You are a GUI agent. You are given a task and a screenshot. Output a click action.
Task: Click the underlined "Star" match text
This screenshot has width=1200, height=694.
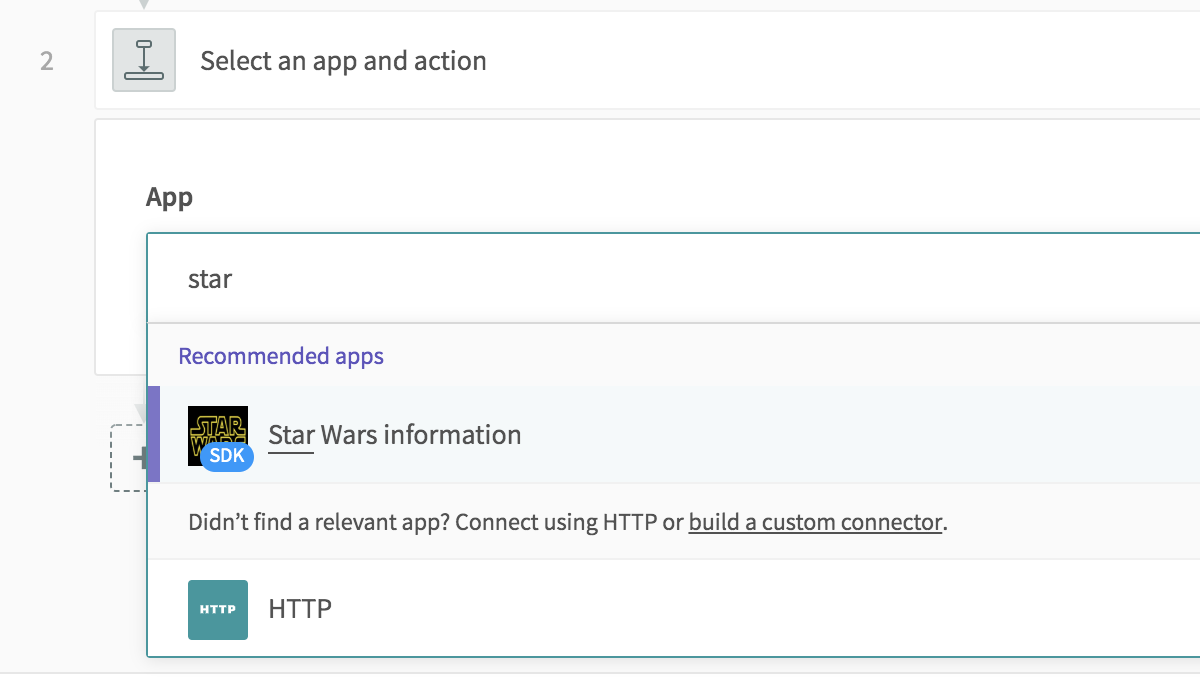tap(291, 435)
